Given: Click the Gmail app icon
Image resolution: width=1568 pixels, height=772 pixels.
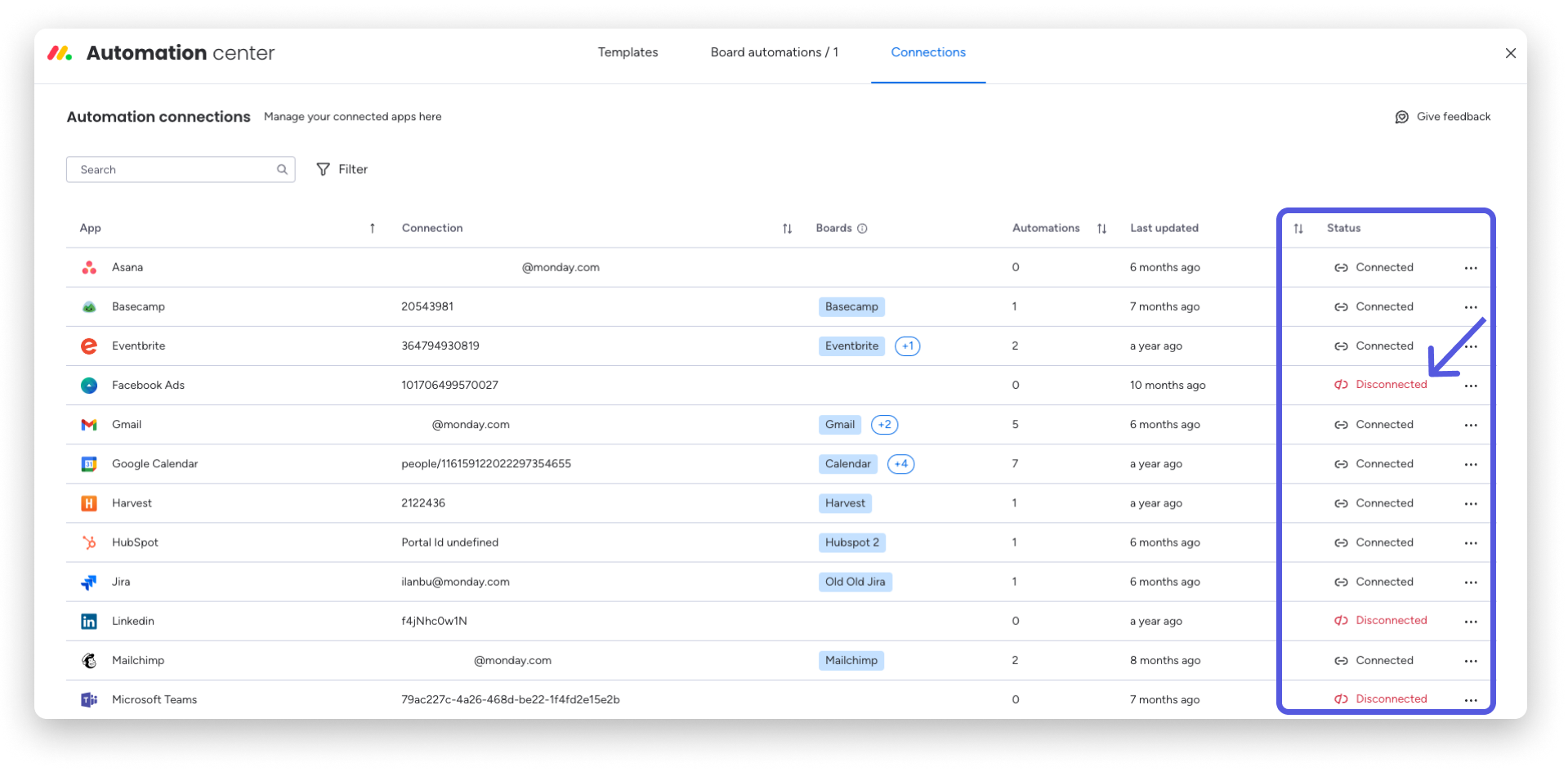Looking at the screenshot, I should [89, 424].
